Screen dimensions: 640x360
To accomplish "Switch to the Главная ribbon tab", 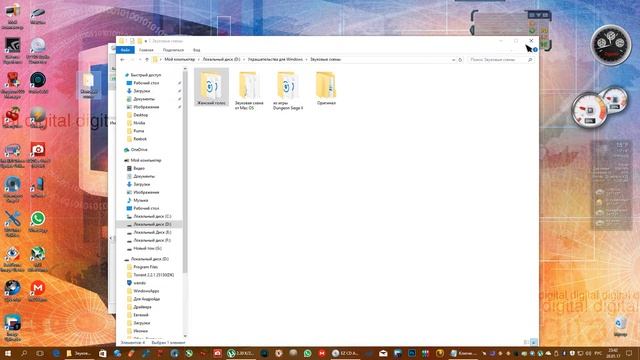I will pyautogui.click(x=146, y=50).
